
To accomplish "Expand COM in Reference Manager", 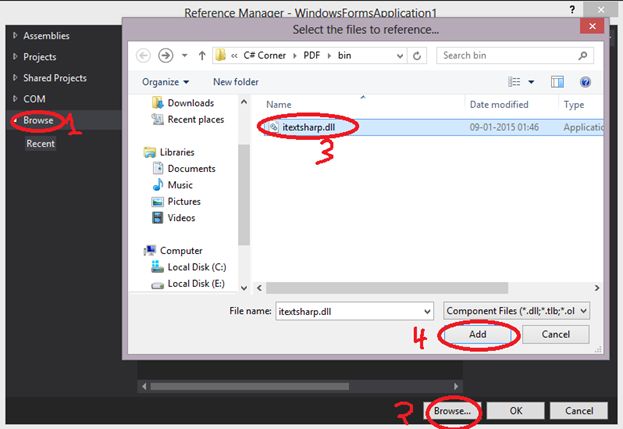I will pyautogui.click(x=15, y=99).
